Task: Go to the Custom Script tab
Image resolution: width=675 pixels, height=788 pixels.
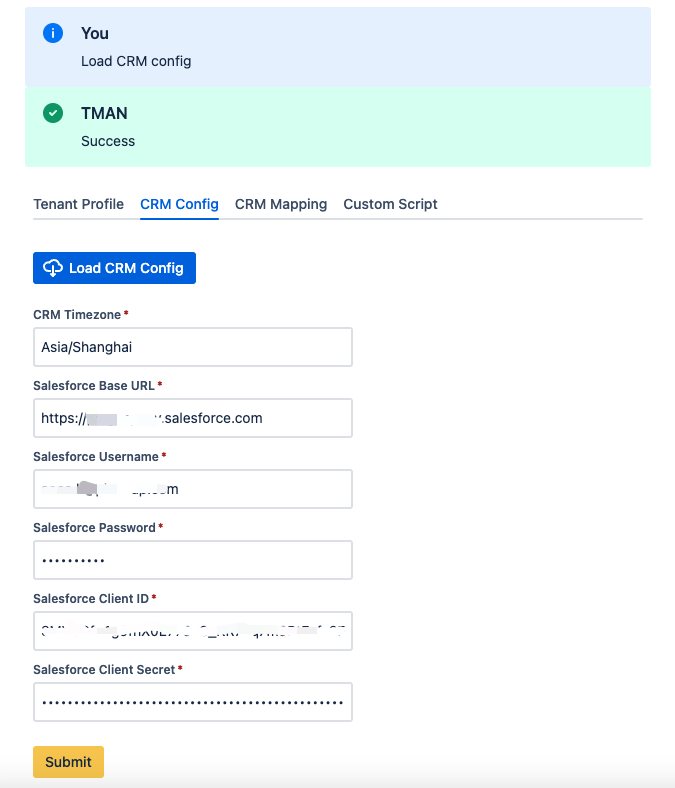Action: tap(391, 204)
